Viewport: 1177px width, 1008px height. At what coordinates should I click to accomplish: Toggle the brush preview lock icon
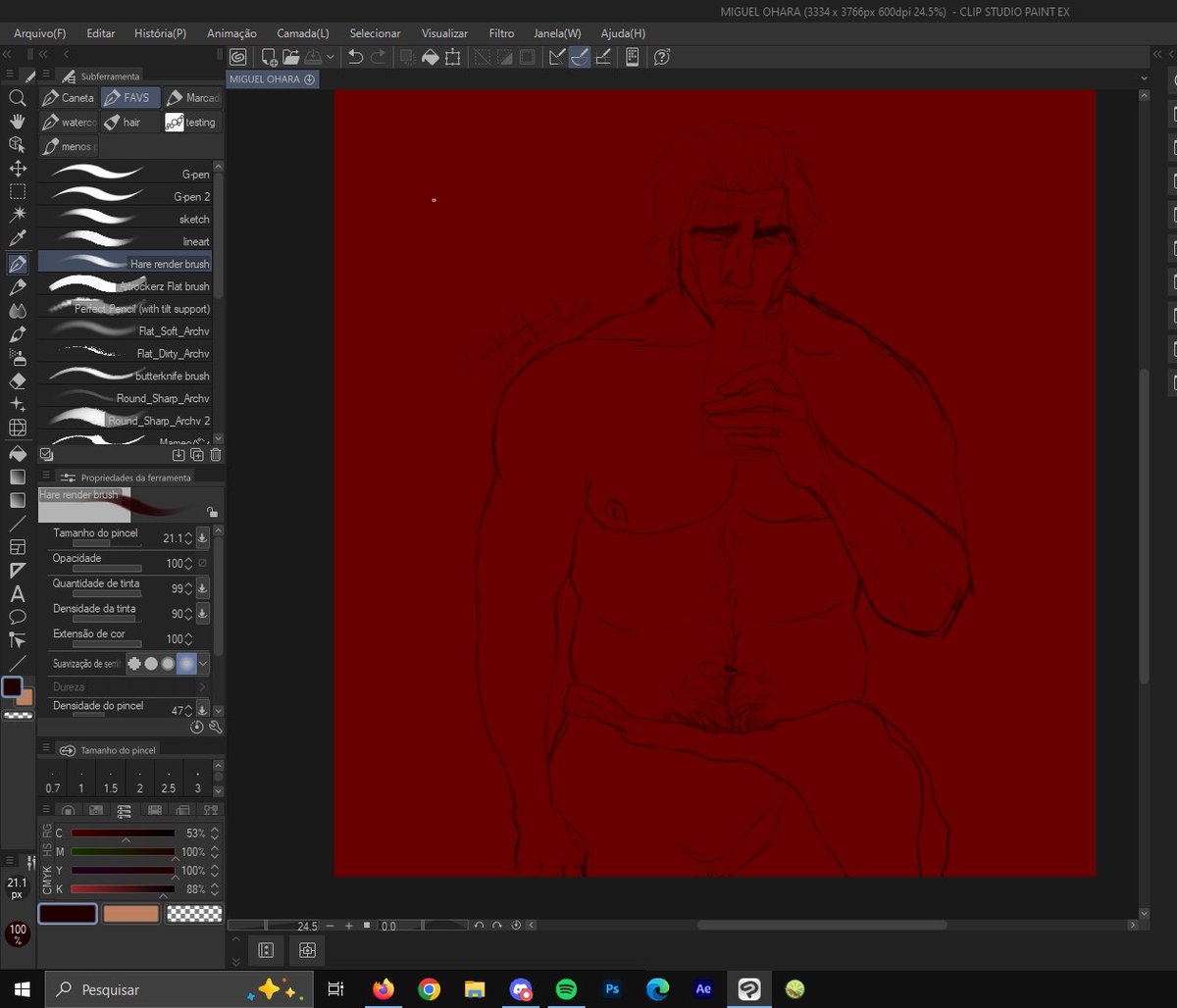213,512
